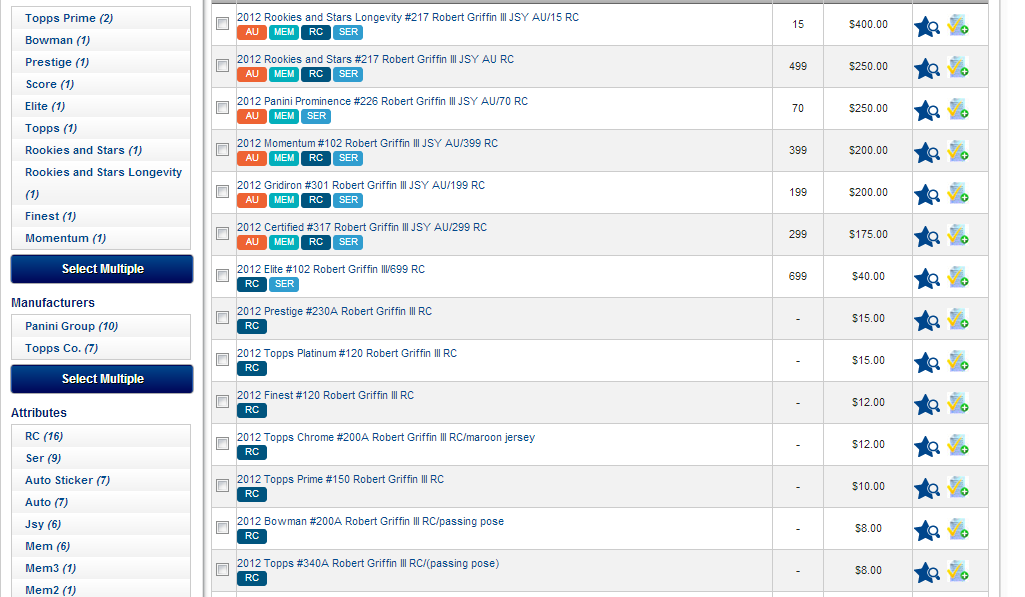Click $40.00 price for Elite #102
The height and width of the screenshot is (597, 1025).
coord(868,276)
